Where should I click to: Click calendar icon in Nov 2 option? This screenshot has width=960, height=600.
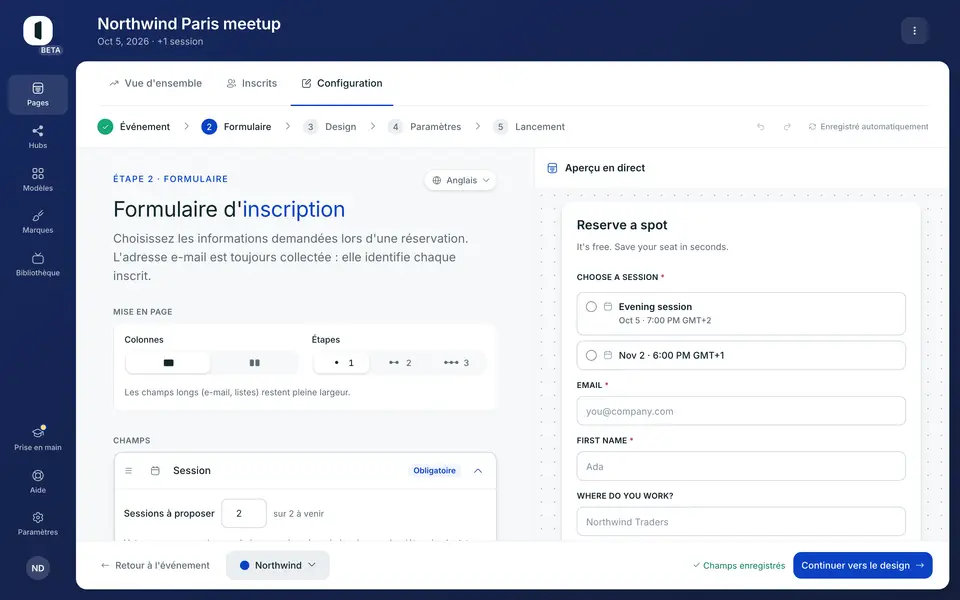pos(608,355)
